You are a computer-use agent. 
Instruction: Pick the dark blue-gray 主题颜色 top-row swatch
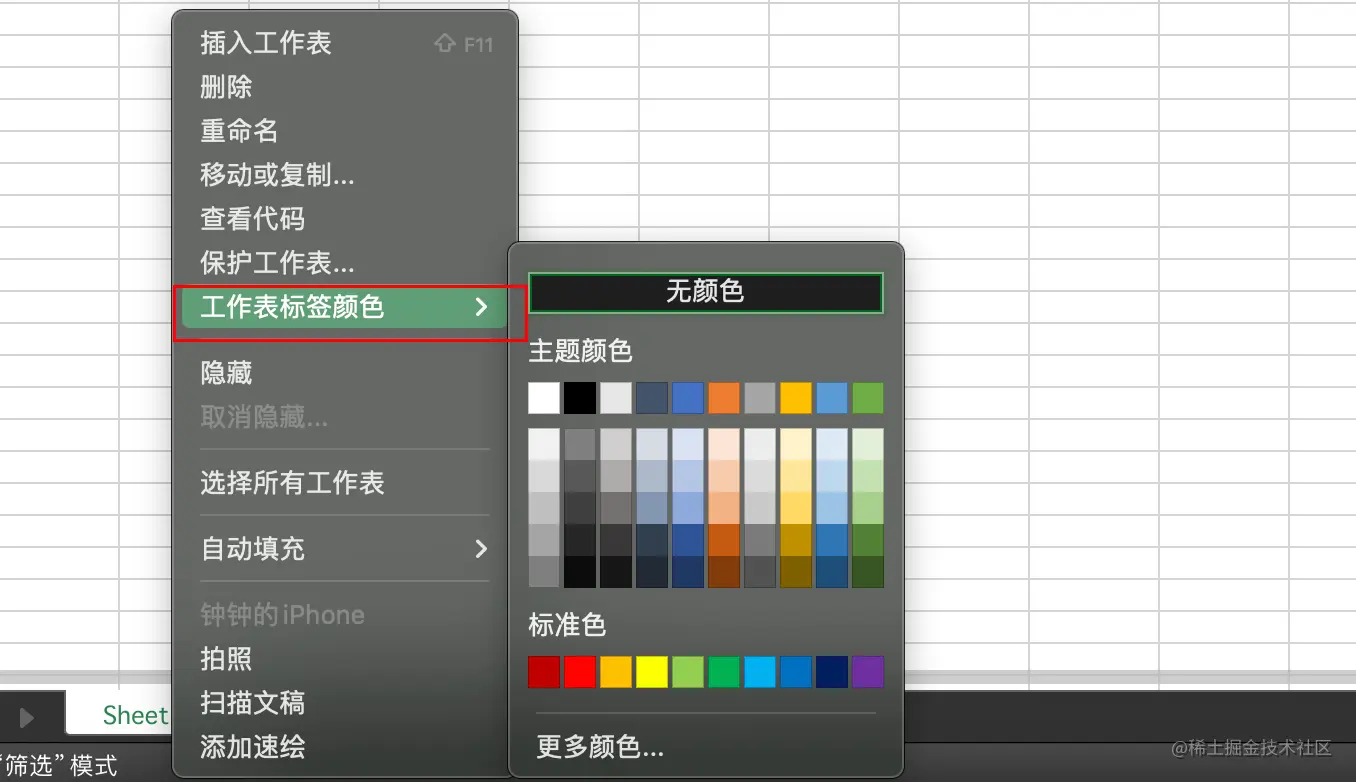click(x=652, y=398)
